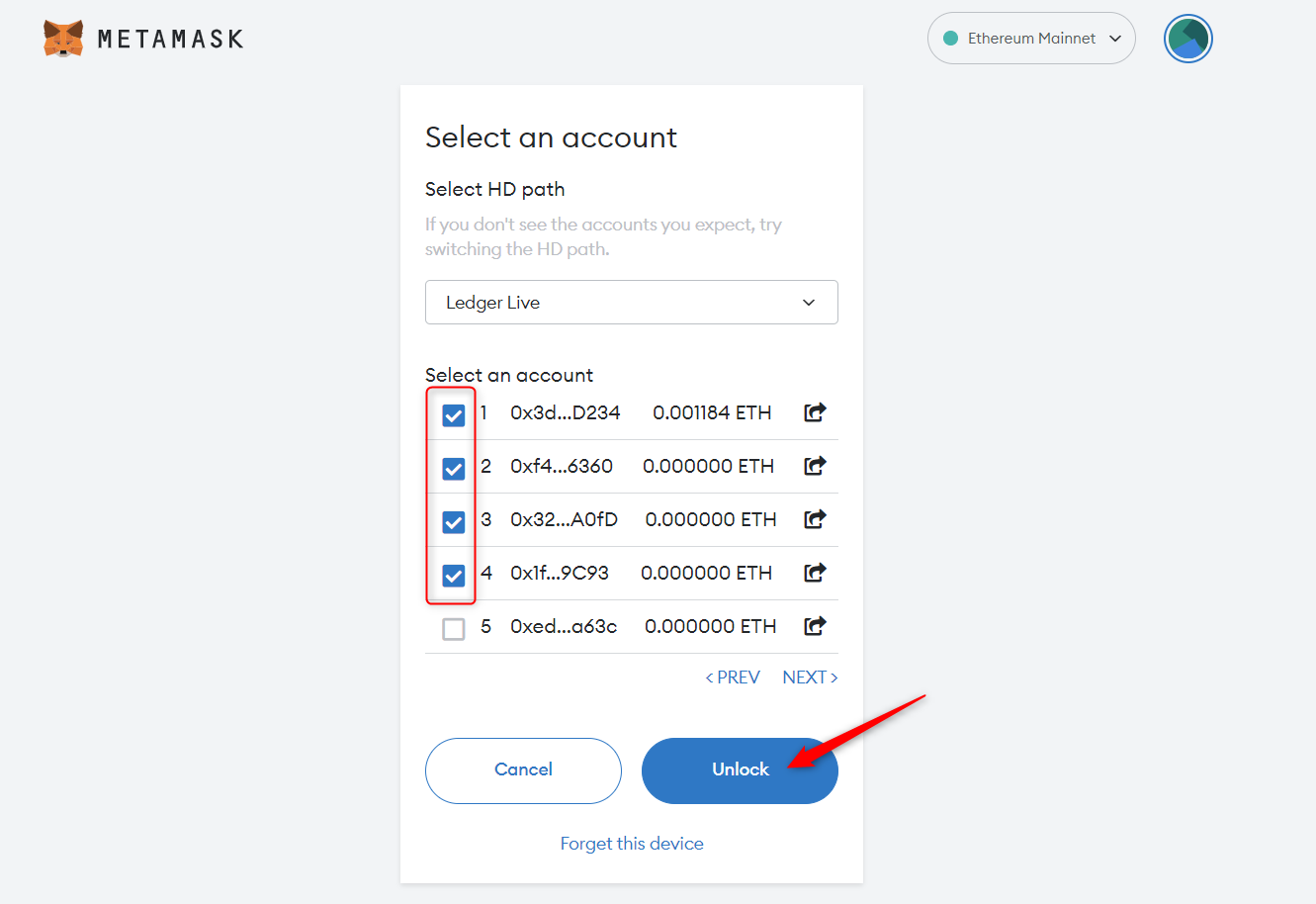Open the account avatar menu
The height and width of the screenshot is (904, 1316).
pos(1187,39)
